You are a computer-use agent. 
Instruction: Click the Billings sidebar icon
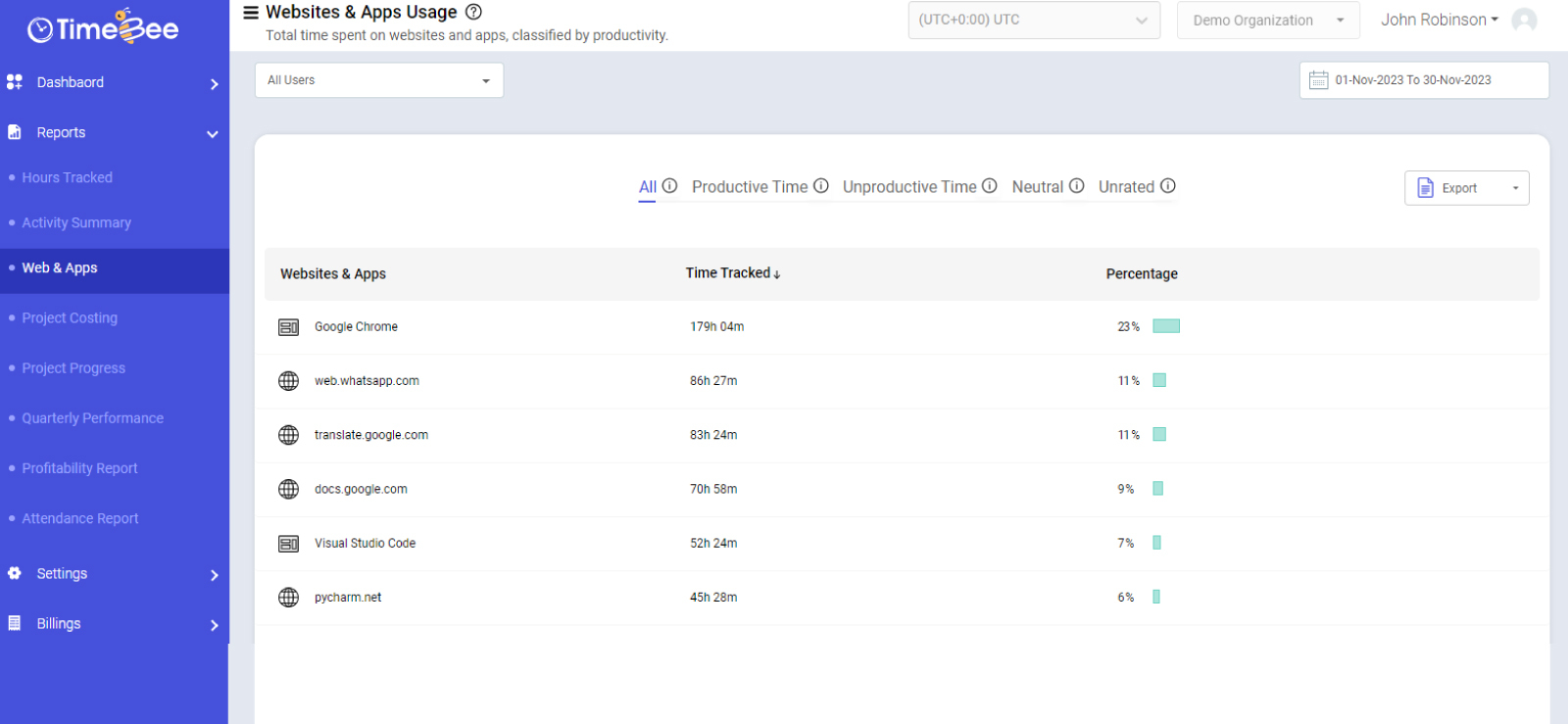[x=15, y=623]
